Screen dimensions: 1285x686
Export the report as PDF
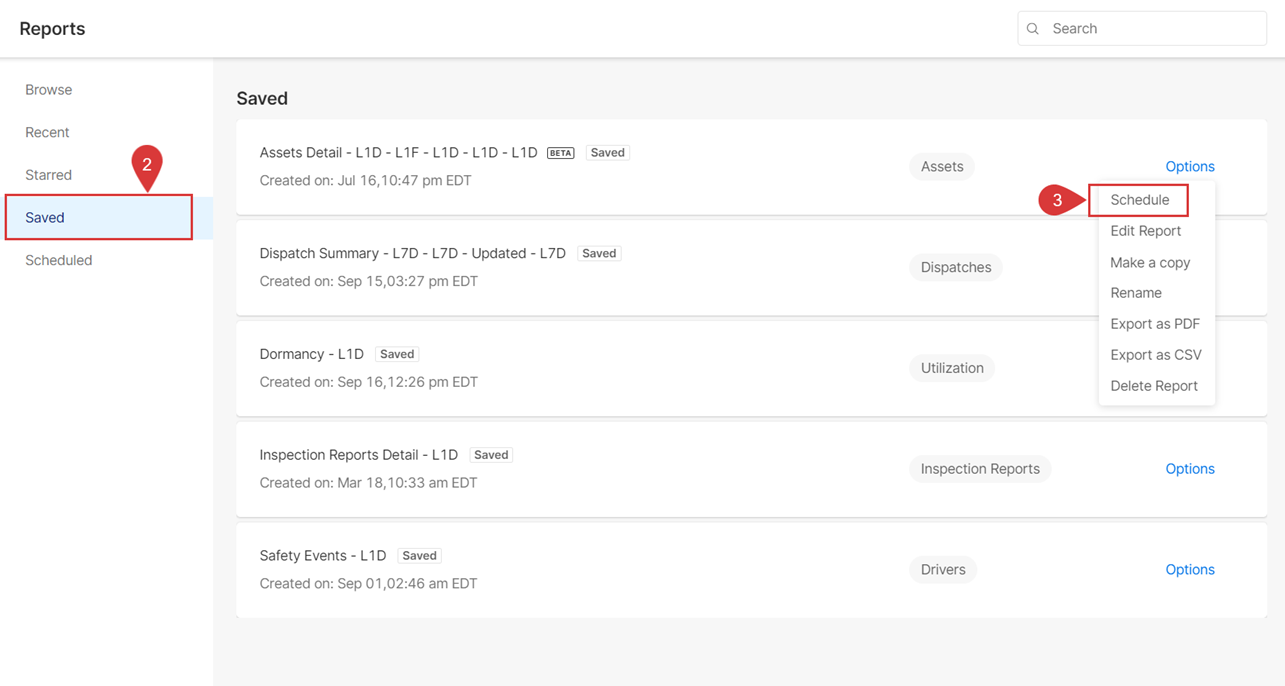click(x=1154, y=324)
